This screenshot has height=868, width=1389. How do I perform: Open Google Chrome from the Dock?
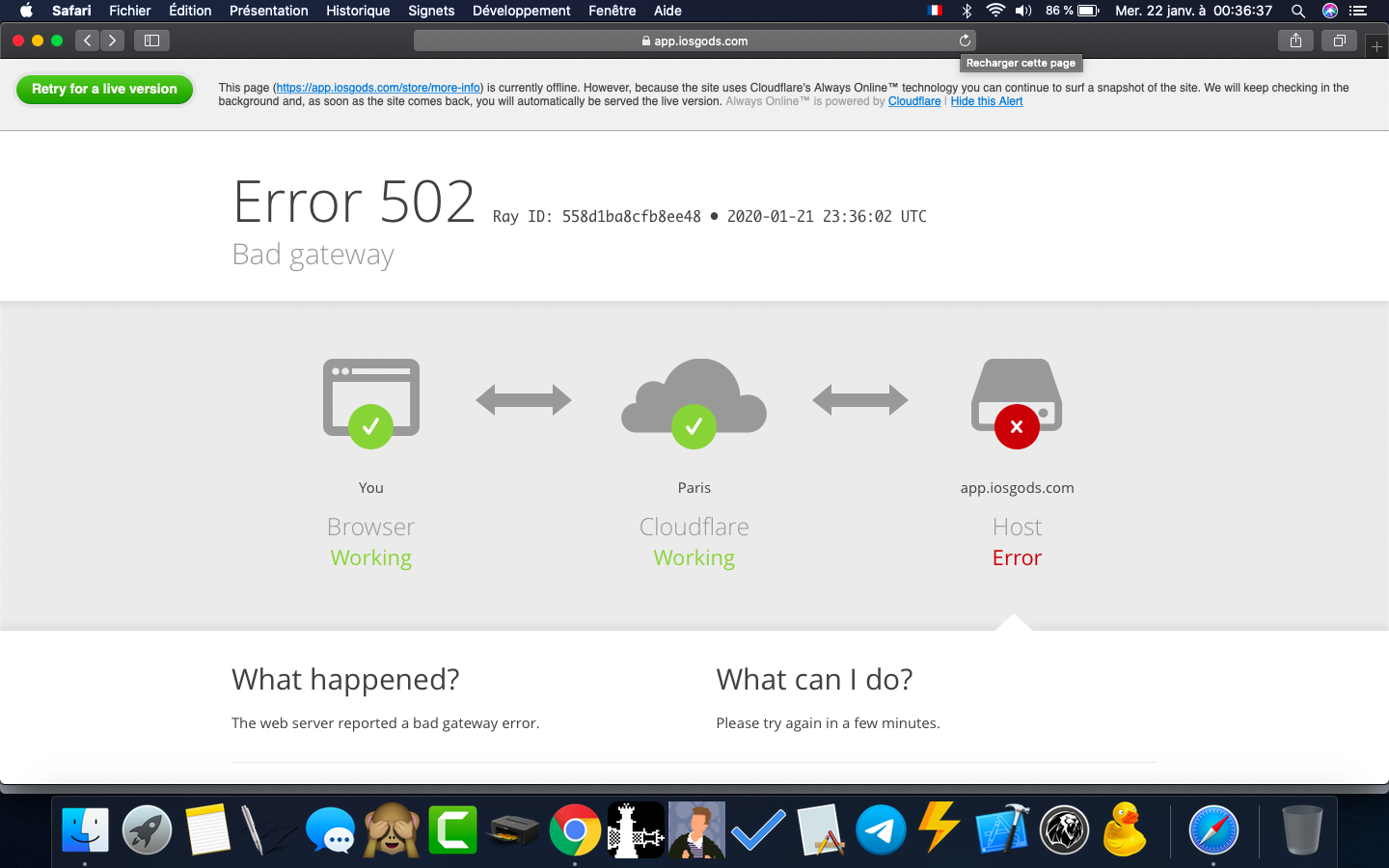(x=575, y=830)
